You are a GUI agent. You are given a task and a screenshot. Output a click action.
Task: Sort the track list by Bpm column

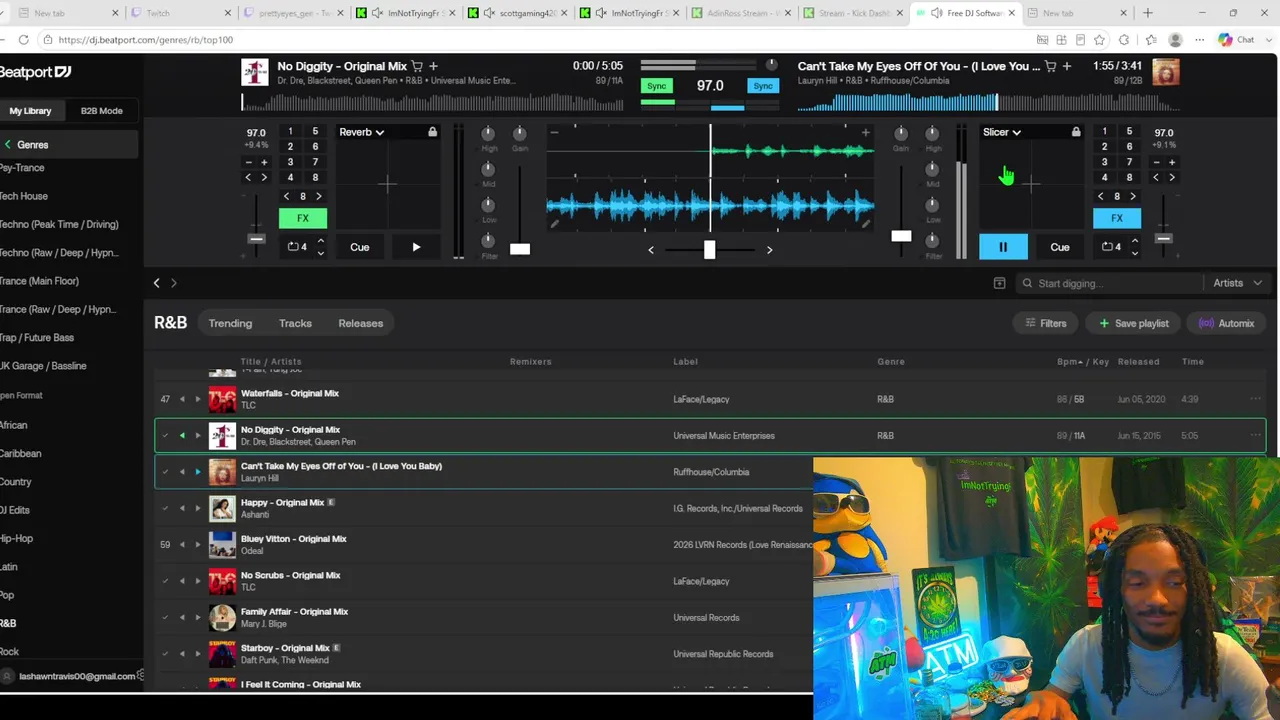(1071, 362)
